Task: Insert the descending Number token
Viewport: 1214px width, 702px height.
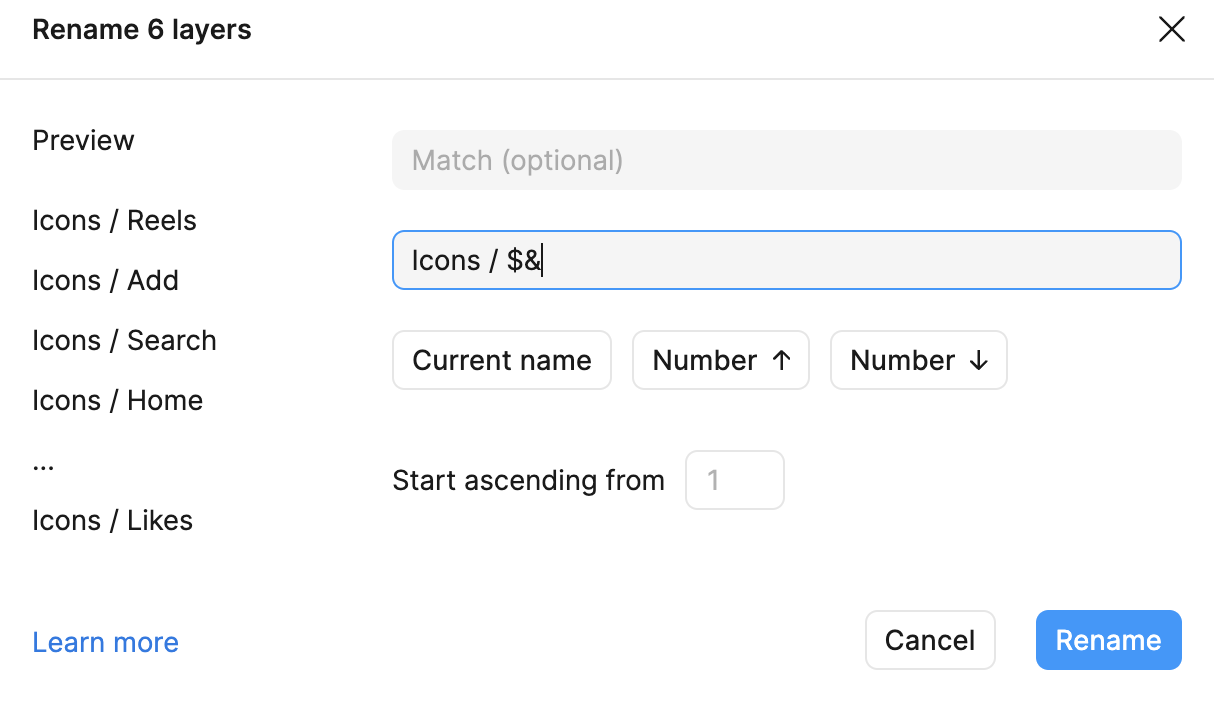Action: click(918, 360)
